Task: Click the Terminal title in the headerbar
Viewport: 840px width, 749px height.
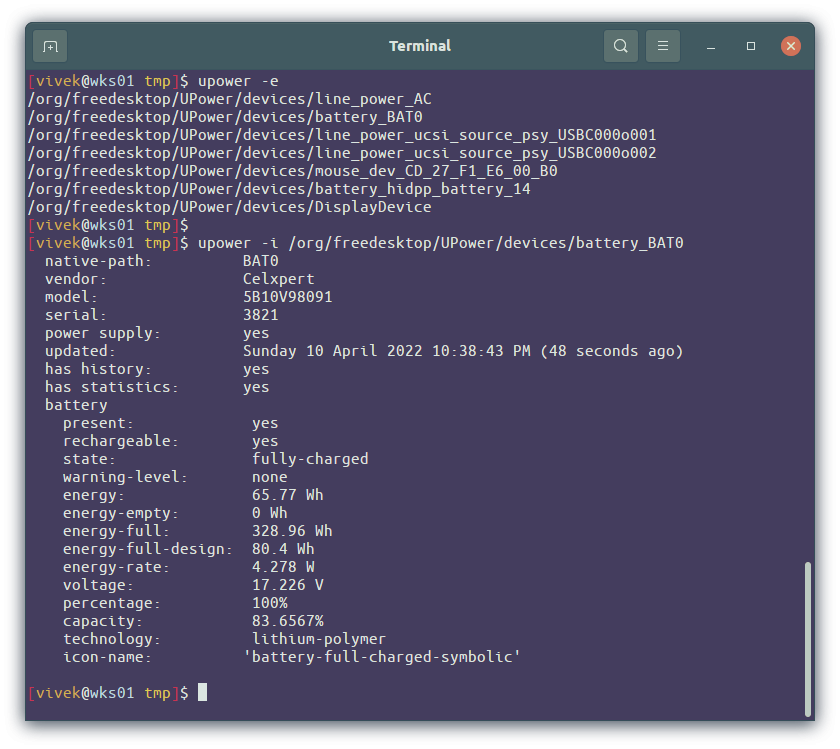Action: coord(420,45)
